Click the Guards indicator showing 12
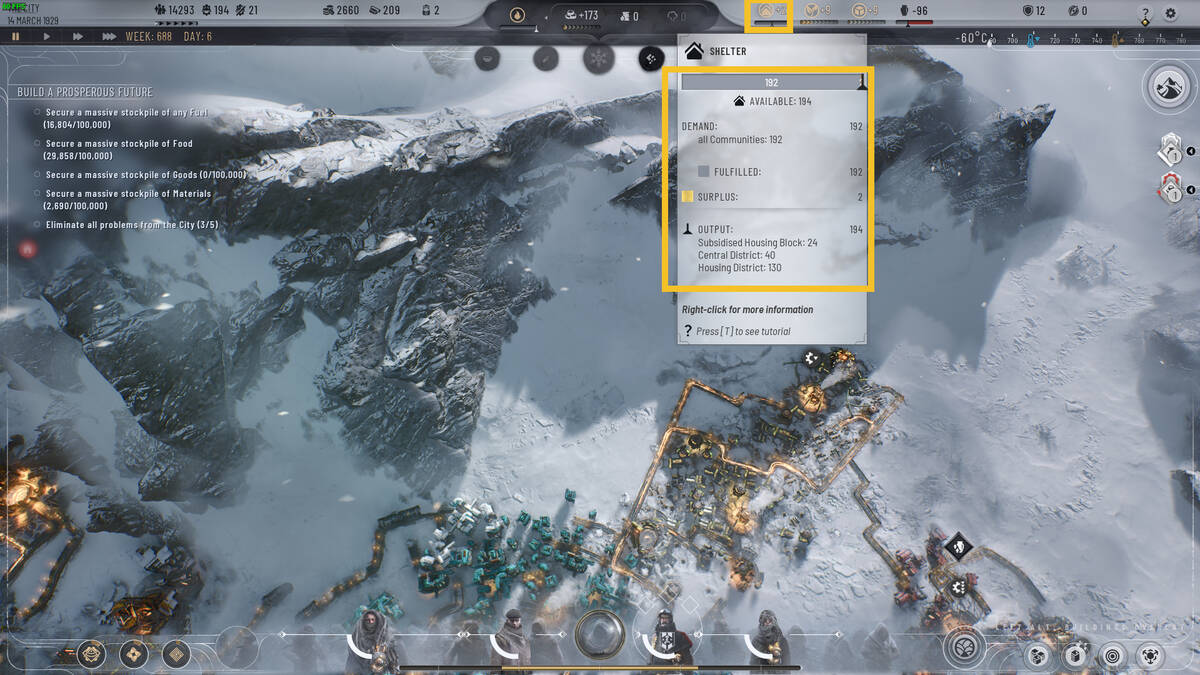 (1034, 11)
